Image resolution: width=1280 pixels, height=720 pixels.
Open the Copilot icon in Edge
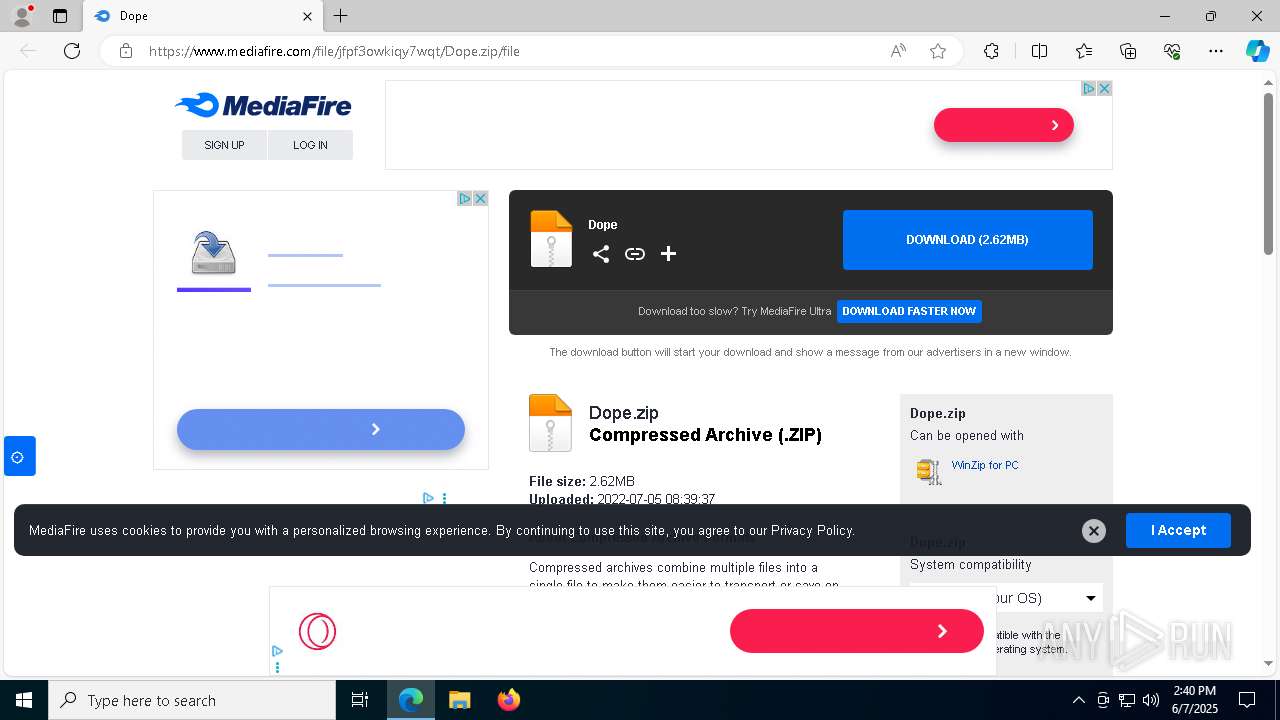click(x=1257, y=51)
